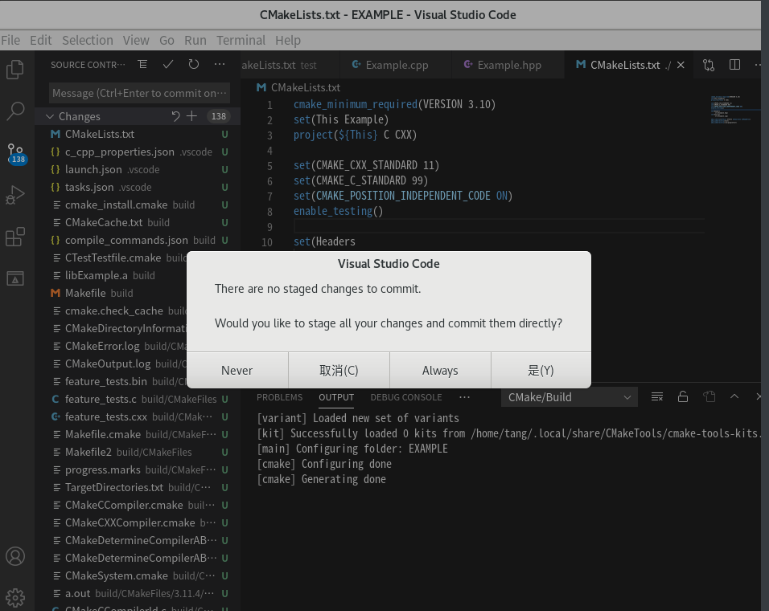Viewport: 769px width, 611px height.
Task: Clear the output panel
Action: tap(657, 397)
